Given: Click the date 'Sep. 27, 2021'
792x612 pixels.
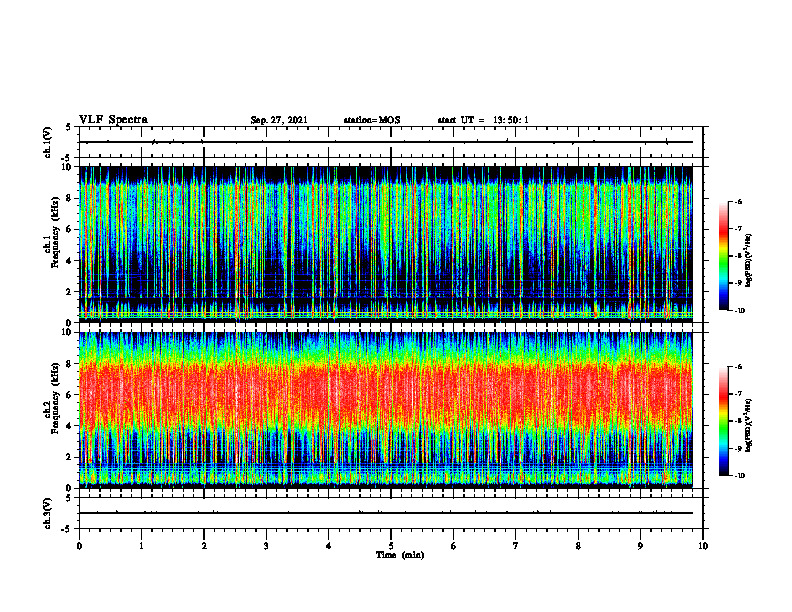Looking at the screenshot, I should pos(279,120).
